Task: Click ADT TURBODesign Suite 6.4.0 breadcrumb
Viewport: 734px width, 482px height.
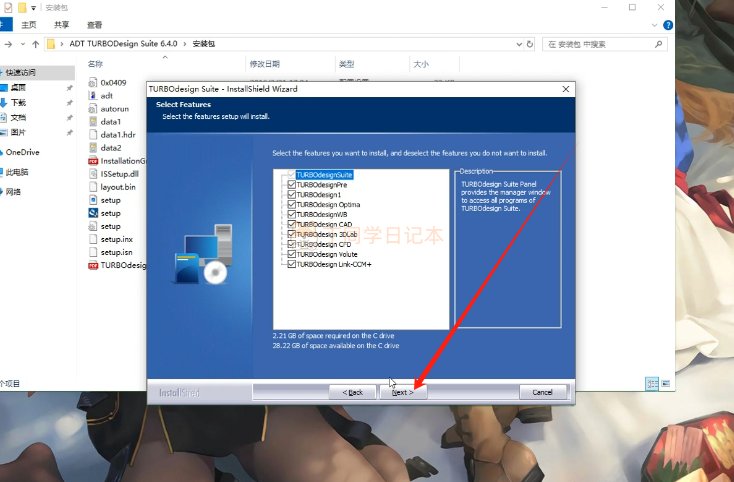Action: point(123,44)
